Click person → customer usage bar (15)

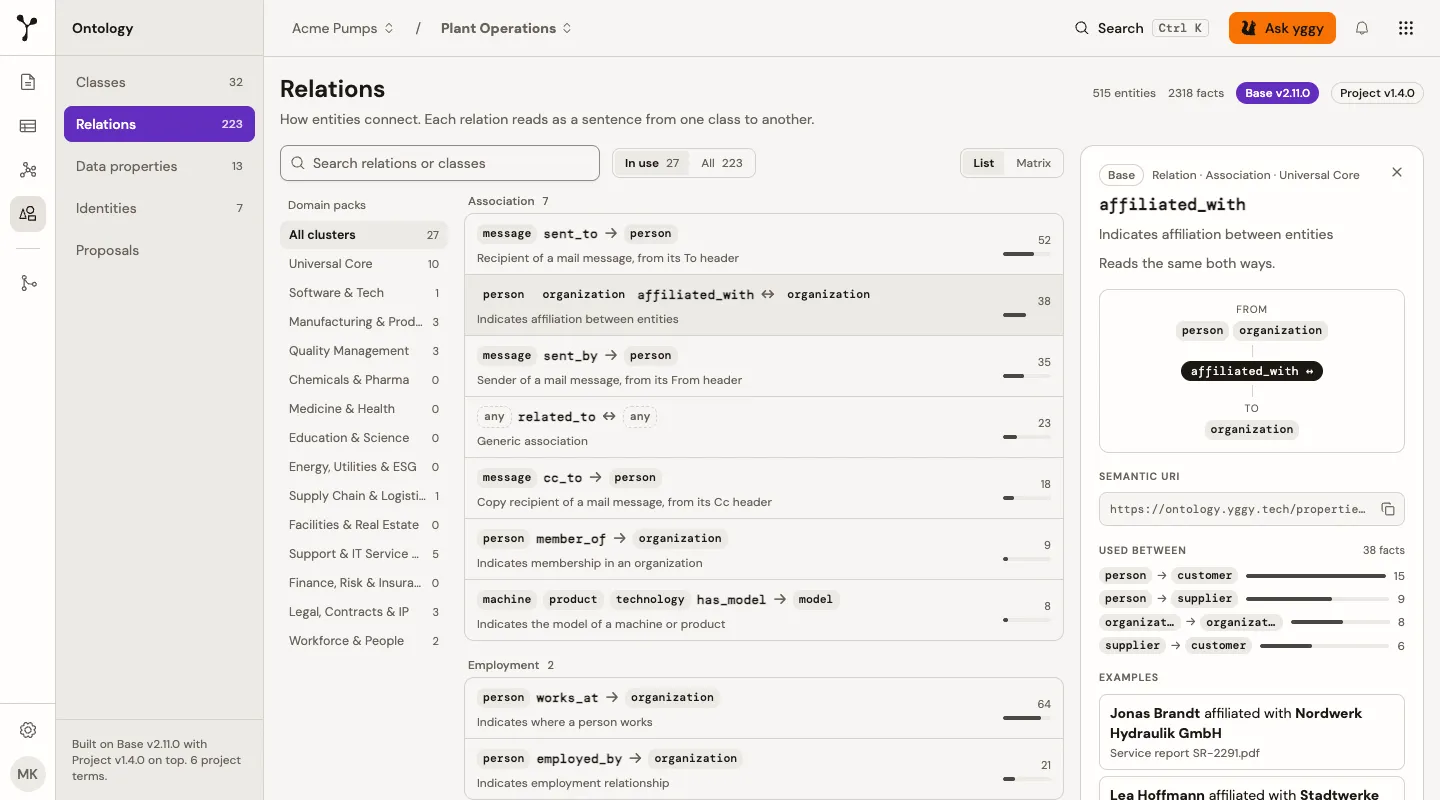1316,576
